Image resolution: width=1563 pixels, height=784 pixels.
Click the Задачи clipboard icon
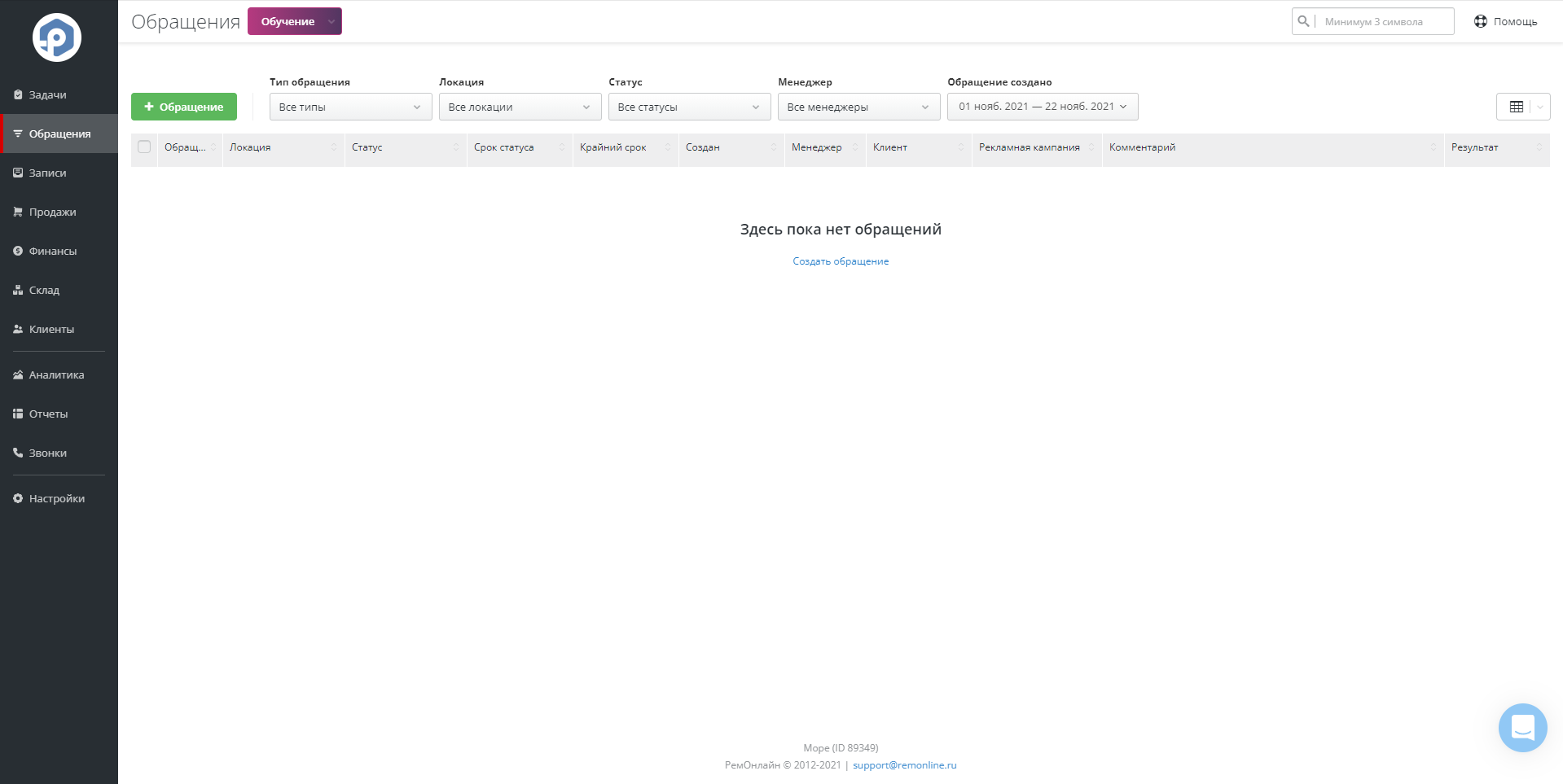(x=18, y=94)
